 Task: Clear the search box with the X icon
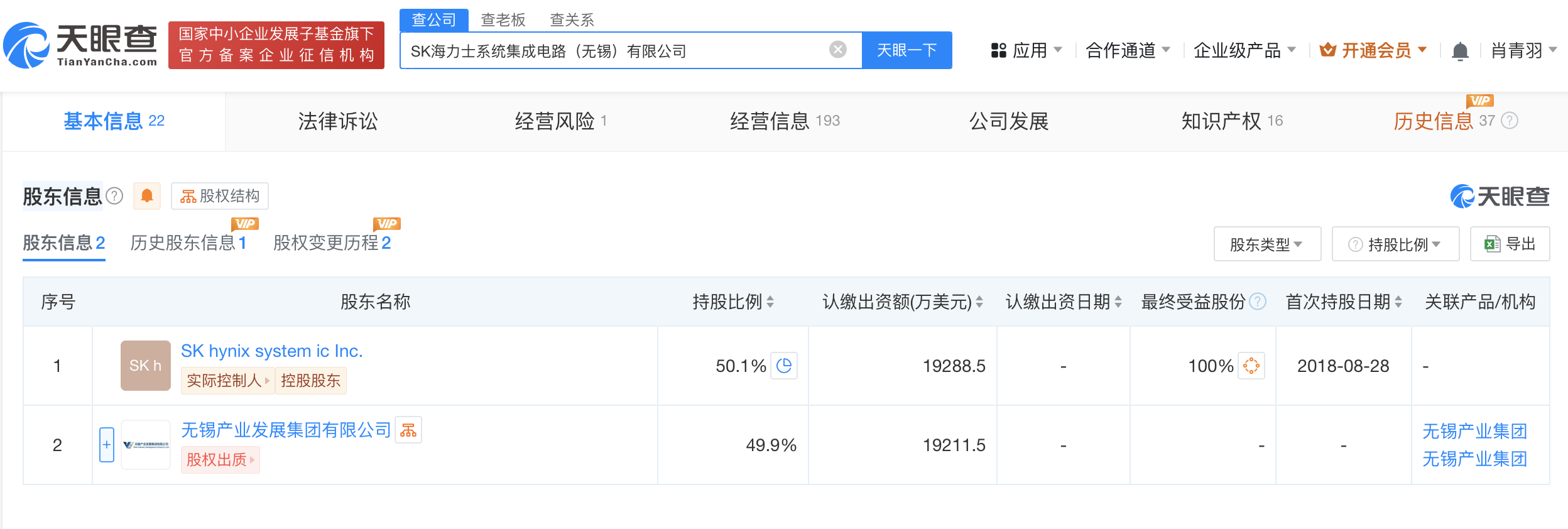click(x=837, y=50)
